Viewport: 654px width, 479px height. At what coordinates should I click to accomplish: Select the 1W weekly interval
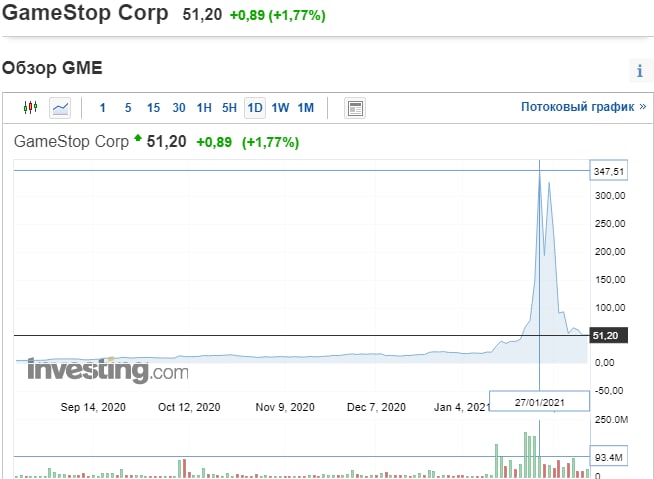pyautogui.click(x=280, y=108)
